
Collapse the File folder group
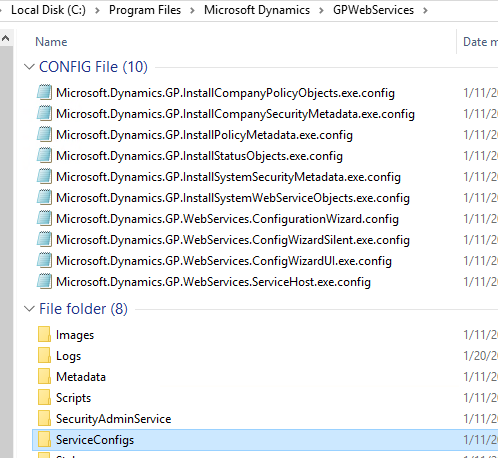click(x=29, y=309)
